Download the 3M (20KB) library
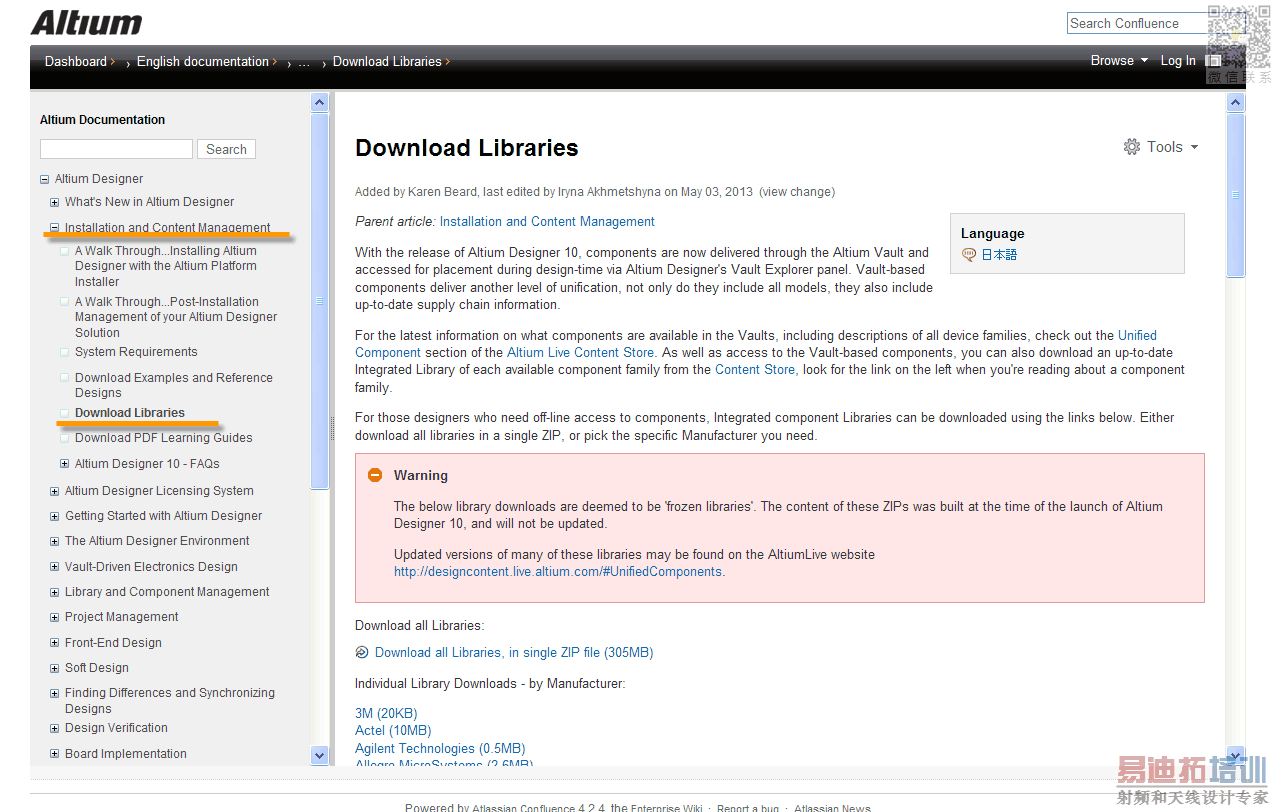Viewport: 1276px width, 812px height. [x=386, y=714]
